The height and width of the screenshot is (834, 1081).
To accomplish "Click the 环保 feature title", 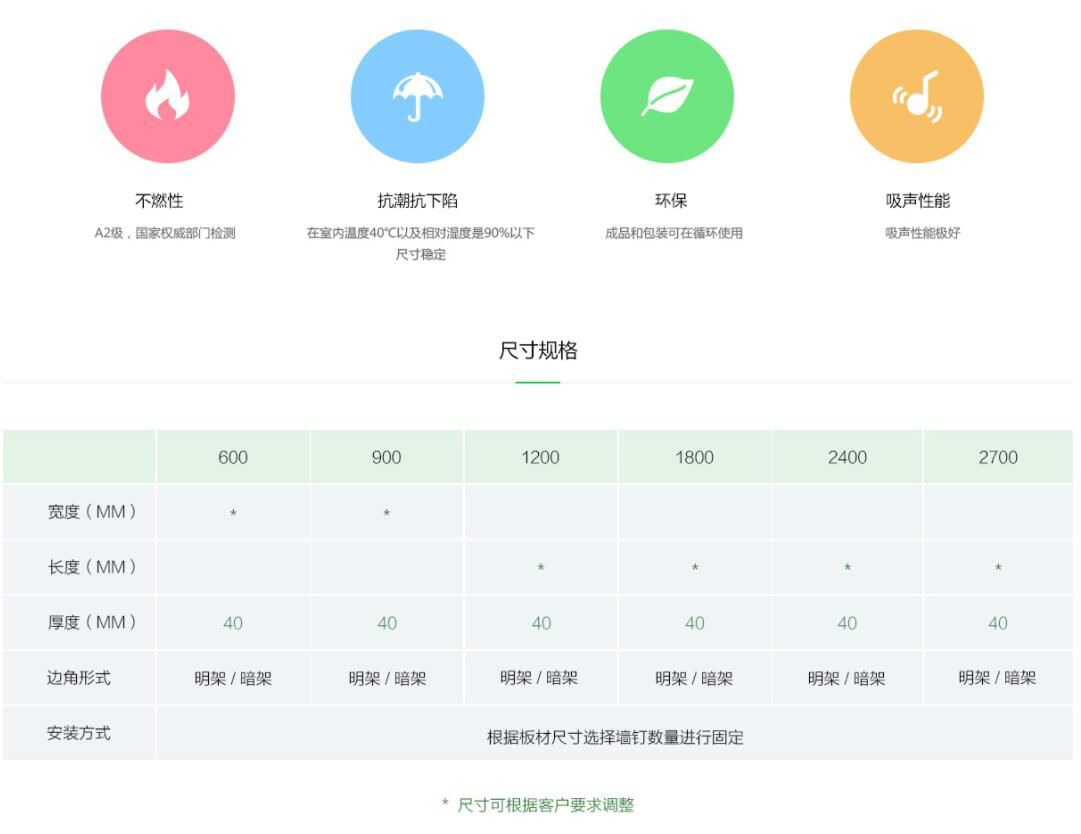I will coord(671,201).
